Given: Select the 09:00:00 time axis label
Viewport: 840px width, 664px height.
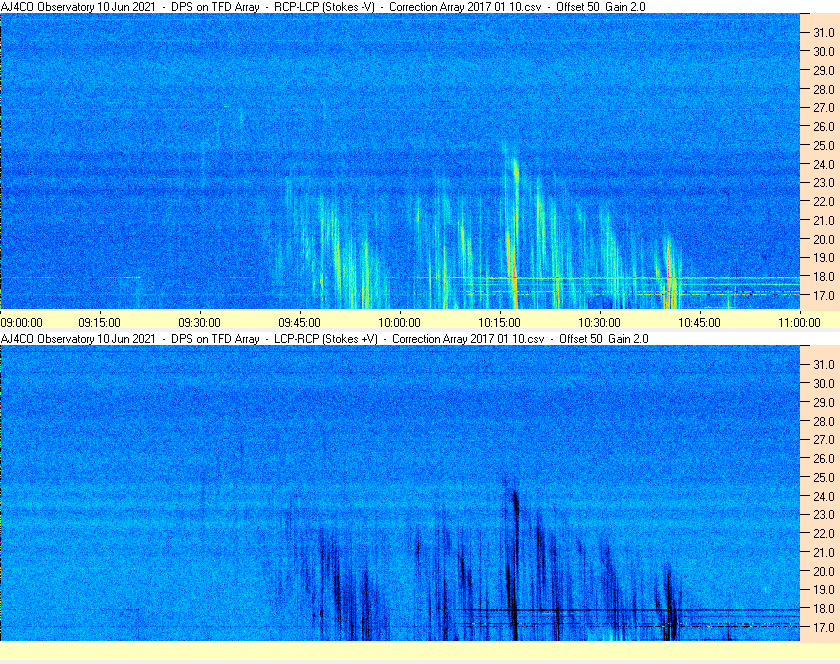Looking at the screenshot, I should point(21,323).
